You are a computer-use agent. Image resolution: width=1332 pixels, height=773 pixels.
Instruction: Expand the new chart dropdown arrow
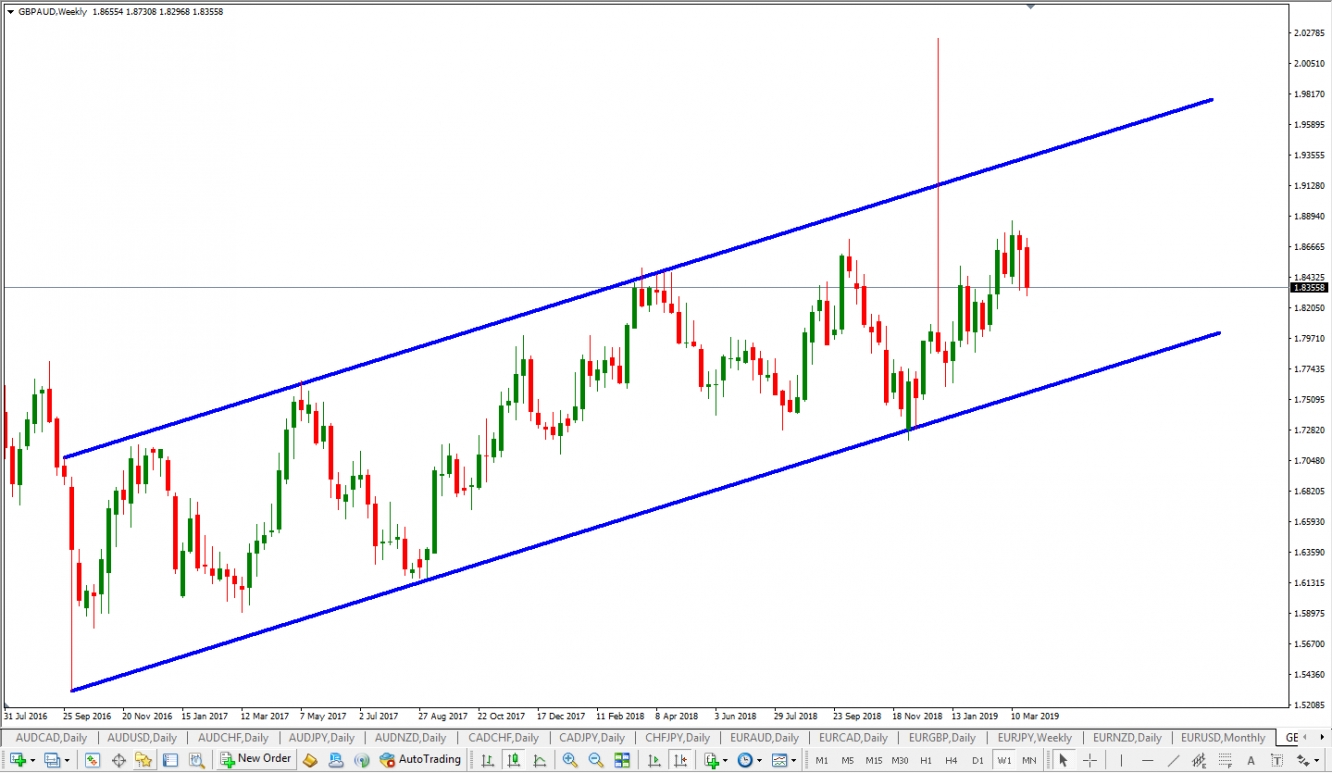[x=33, y=760]
